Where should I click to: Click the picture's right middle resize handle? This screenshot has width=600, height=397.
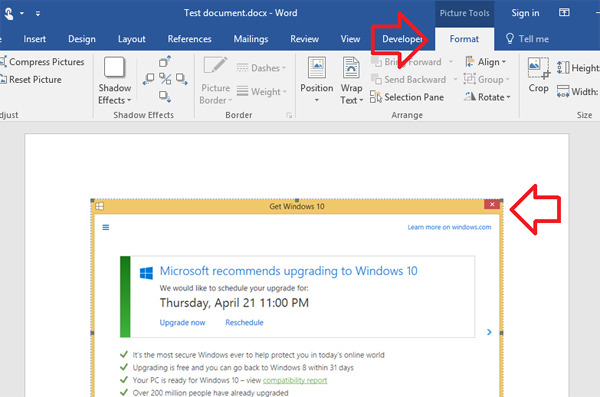(501, 333)
